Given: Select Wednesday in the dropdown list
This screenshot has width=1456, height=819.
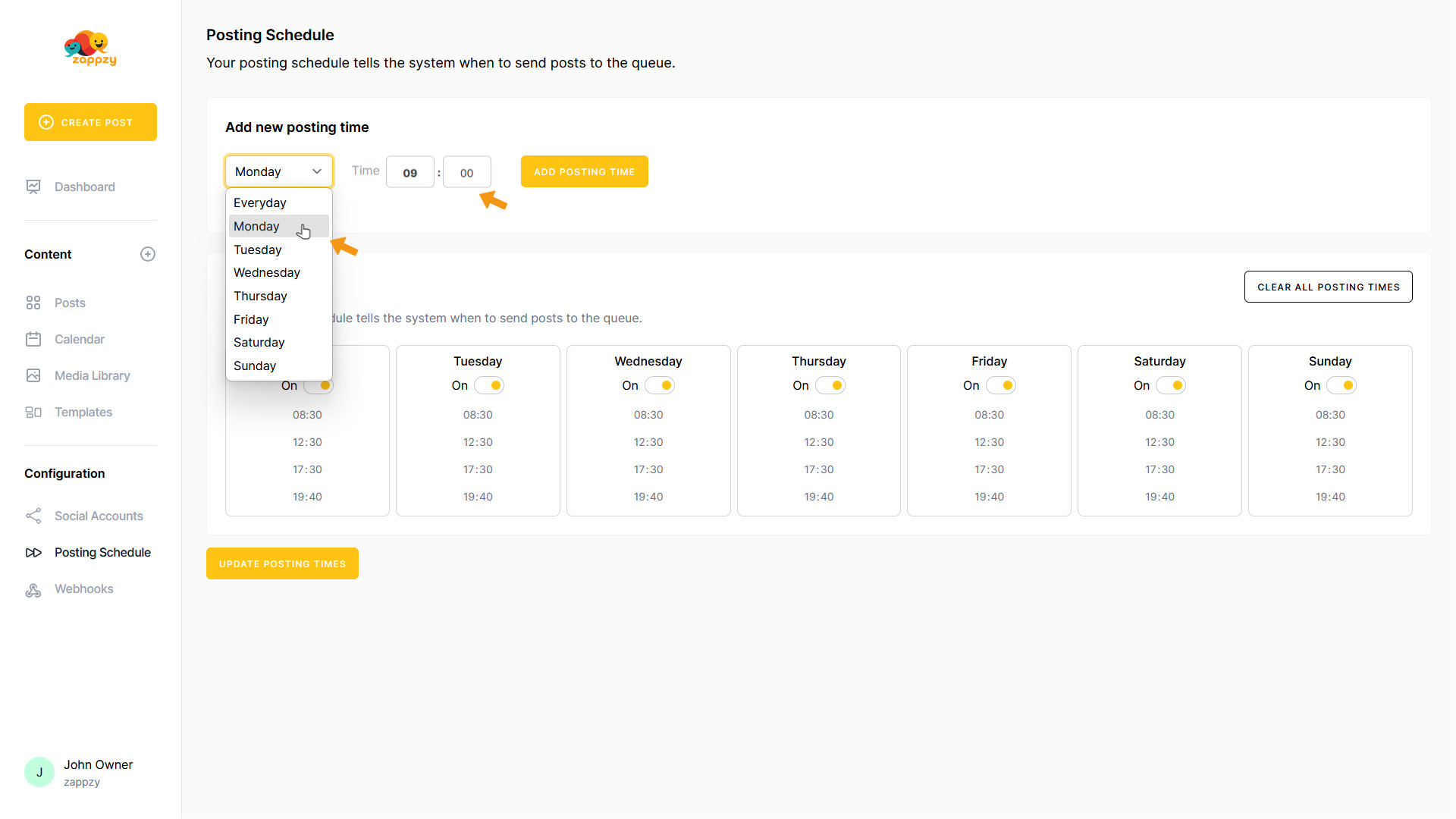Looking at the screenshot, I should coord(267,272).
